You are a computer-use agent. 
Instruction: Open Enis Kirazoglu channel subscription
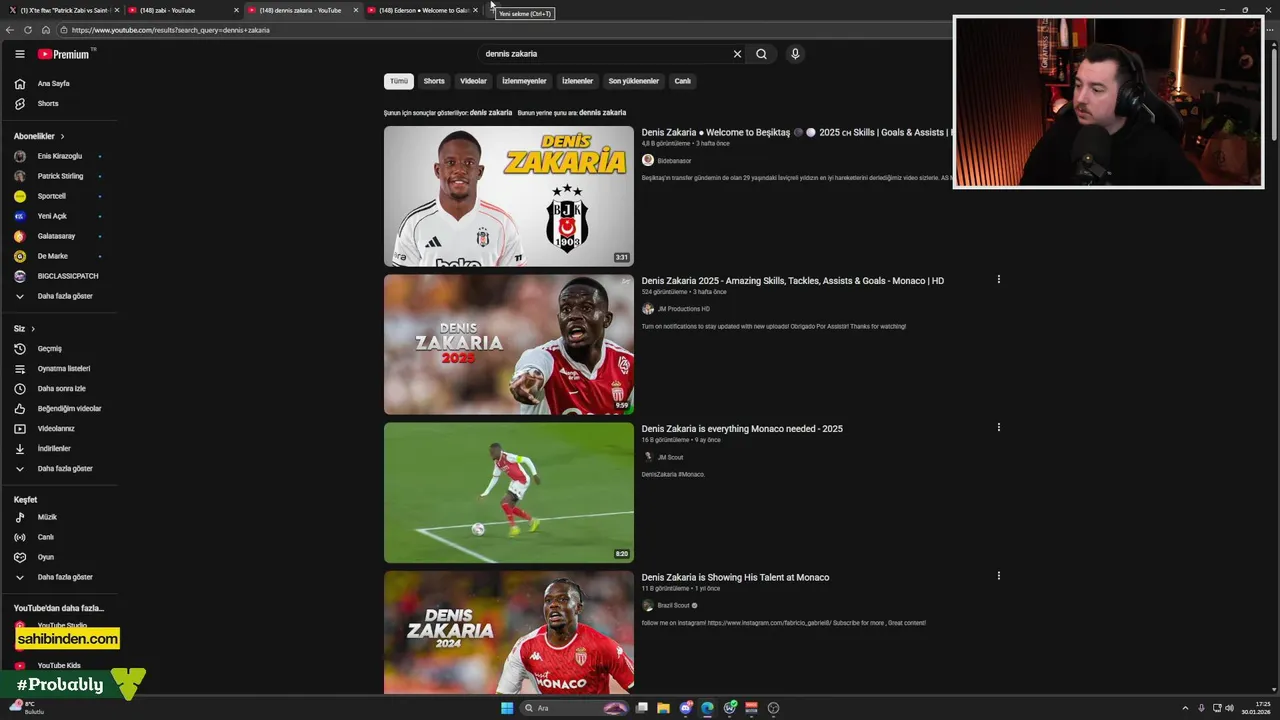(58, 156)
